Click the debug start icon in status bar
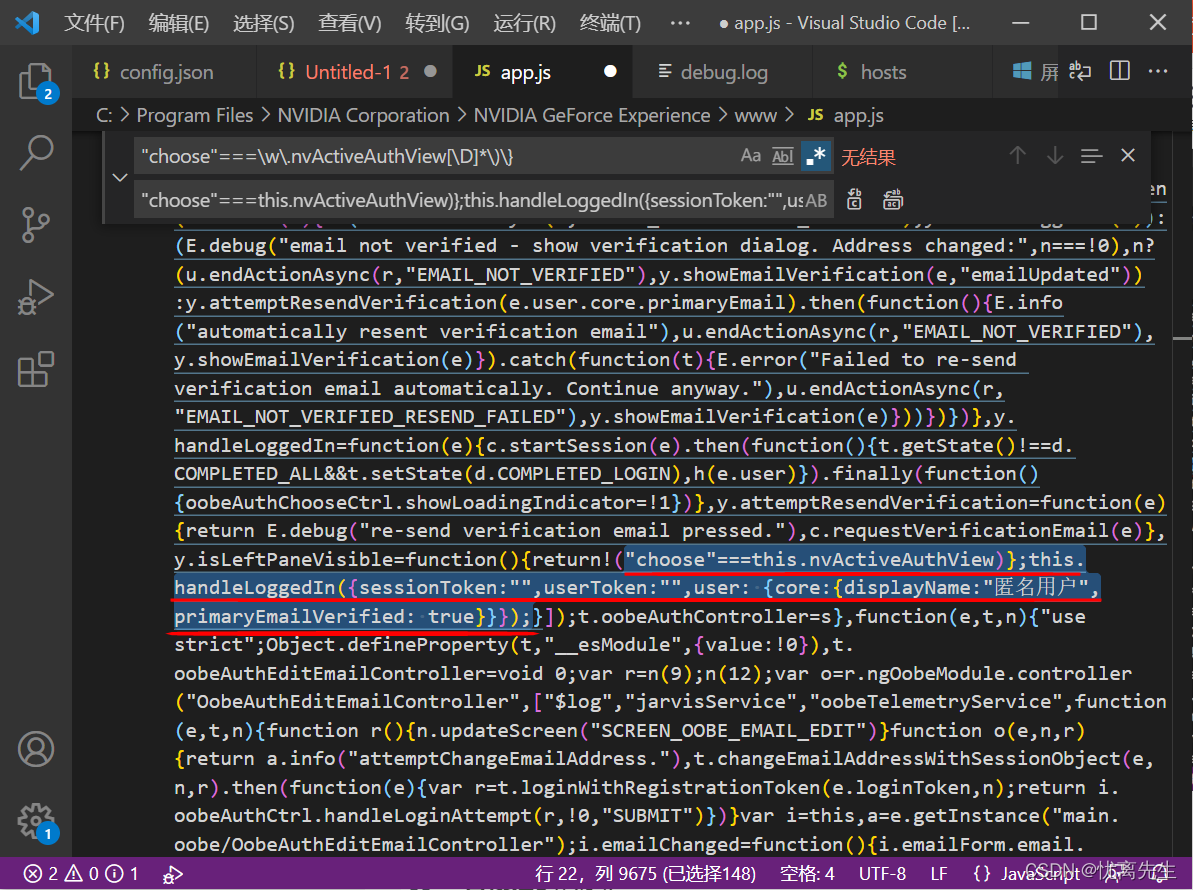Viewport: 1193px width, 890px height. tap(173, 875)
